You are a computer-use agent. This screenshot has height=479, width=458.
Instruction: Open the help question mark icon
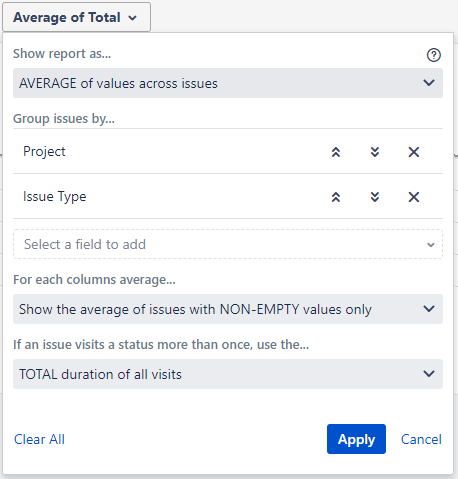434,55
